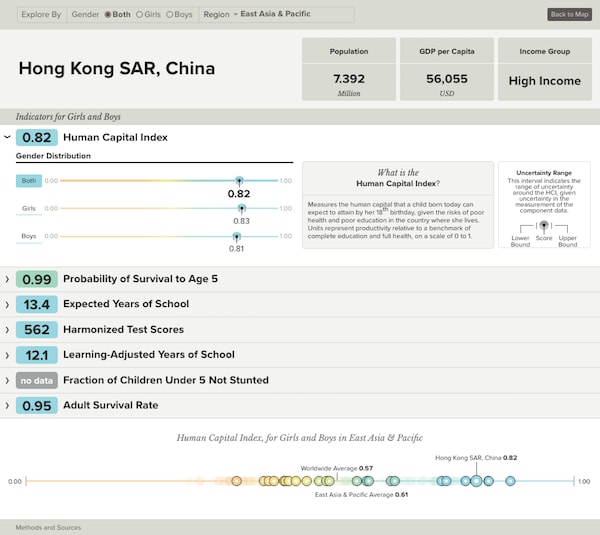Select the Girls gender radio button
The width and height of the screenshot is (600, 535).
coord(139,15)
